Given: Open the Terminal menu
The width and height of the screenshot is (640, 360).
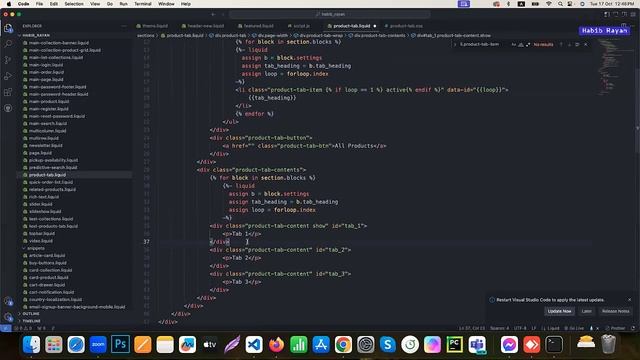Looking at the screenshot, I should point(143,4).
